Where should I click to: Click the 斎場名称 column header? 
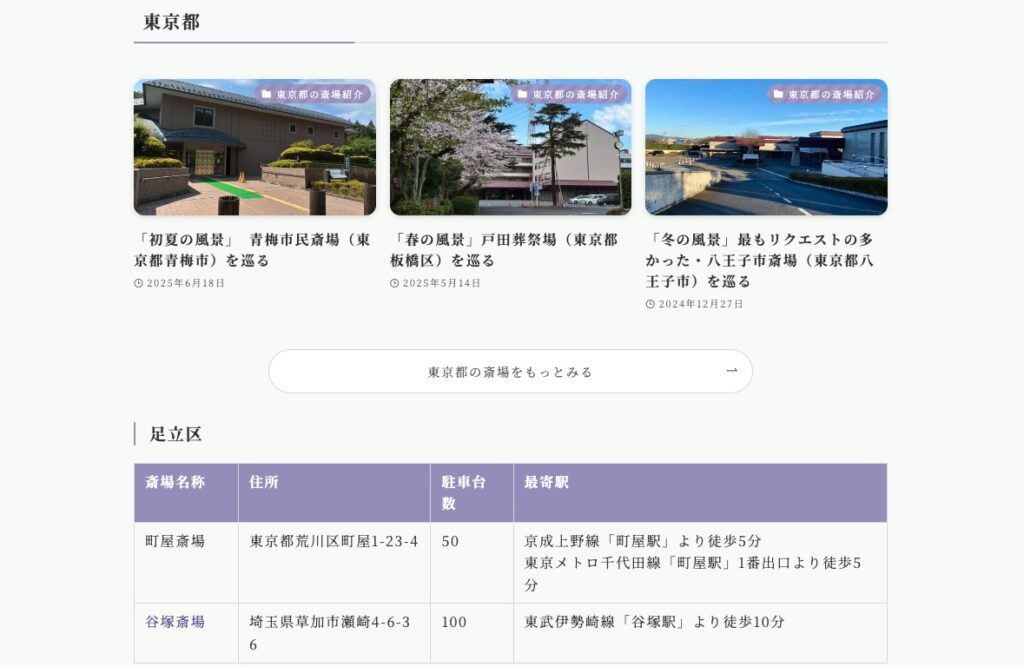(x=175, y=482)
